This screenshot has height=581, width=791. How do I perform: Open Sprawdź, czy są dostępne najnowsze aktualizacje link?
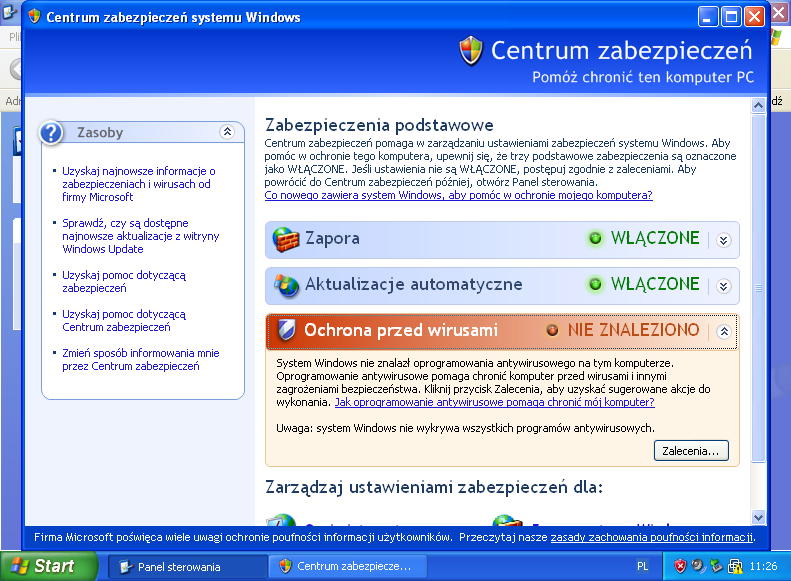coord(141,236)
